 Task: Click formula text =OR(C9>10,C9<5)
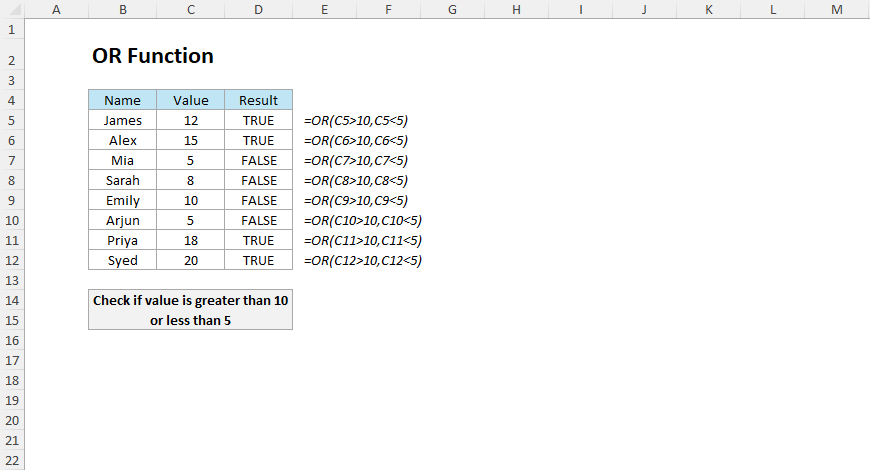pyautogui.click(x=356, y=200)
